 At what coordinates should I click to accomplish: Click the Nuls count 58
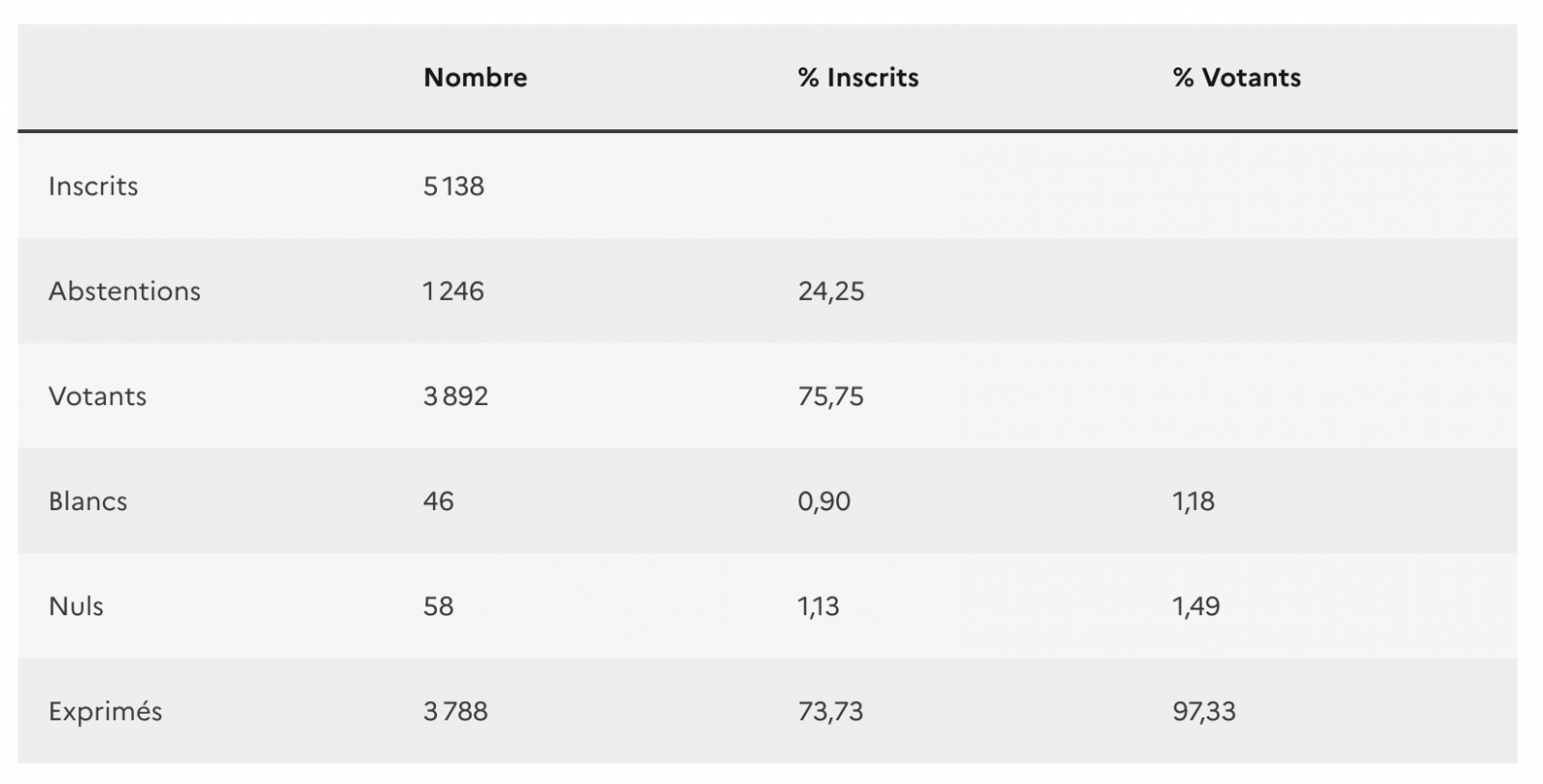pyautogui.click(x=438, y=607)
